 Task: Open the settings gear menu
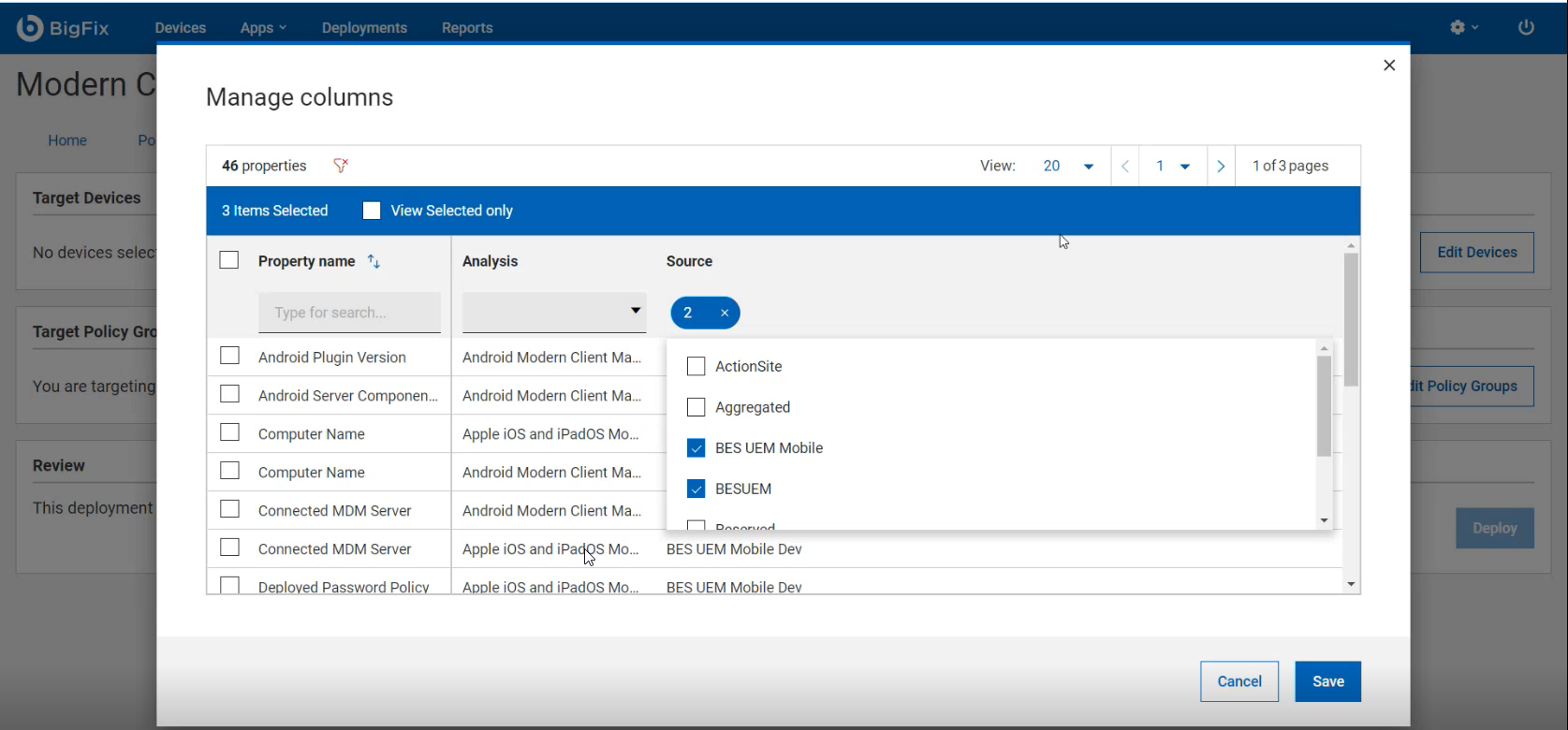click(x=1463, y=28)
